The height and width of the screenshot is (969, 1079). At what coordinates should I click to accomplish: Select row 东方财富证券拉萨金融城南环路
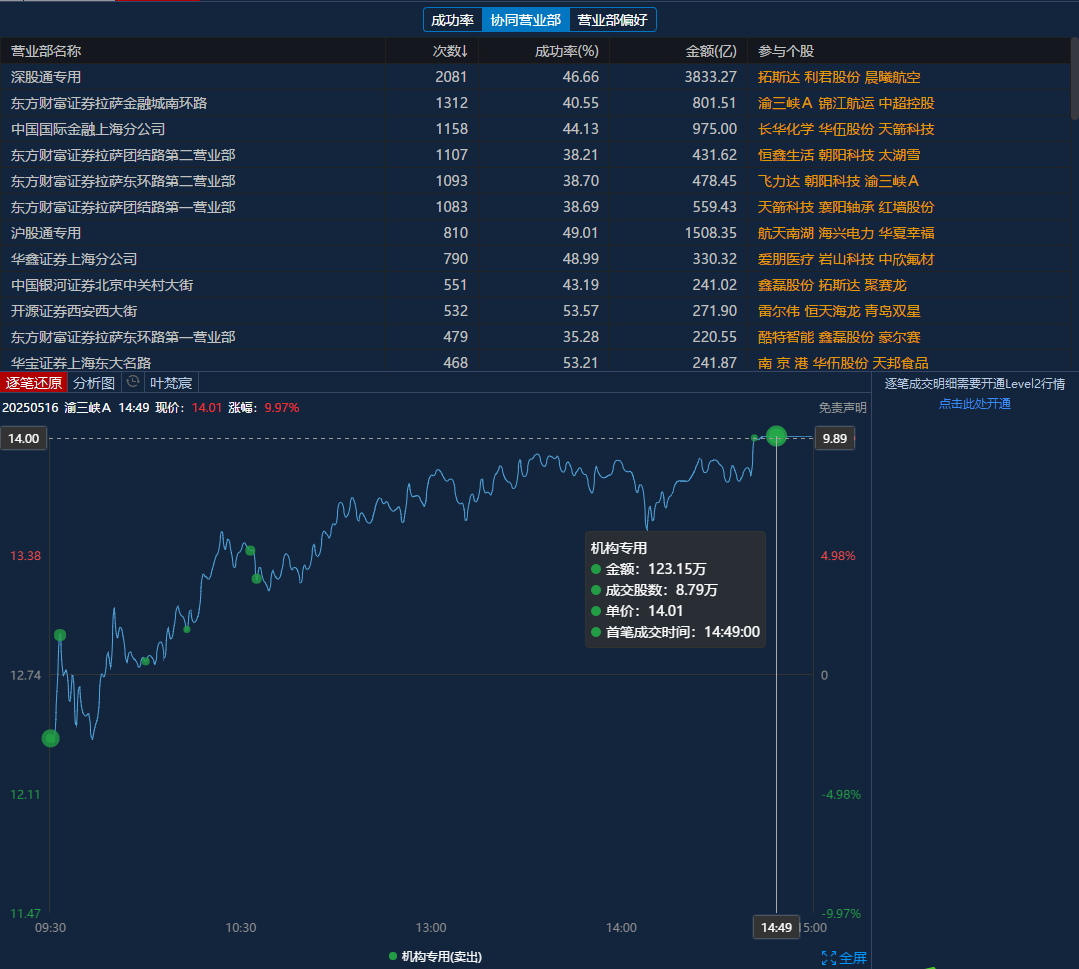(x=535, y=103)
